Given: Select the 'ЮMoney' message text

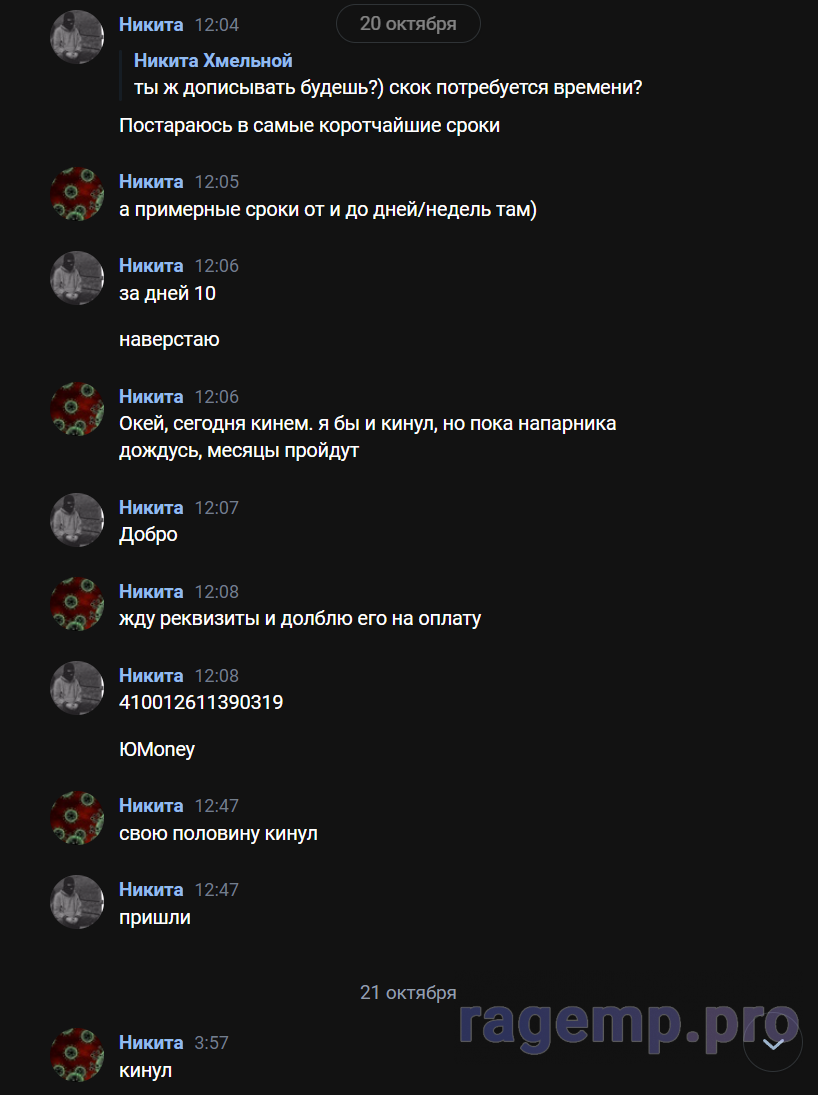Looking at the screenshot, I should (157, 749).
